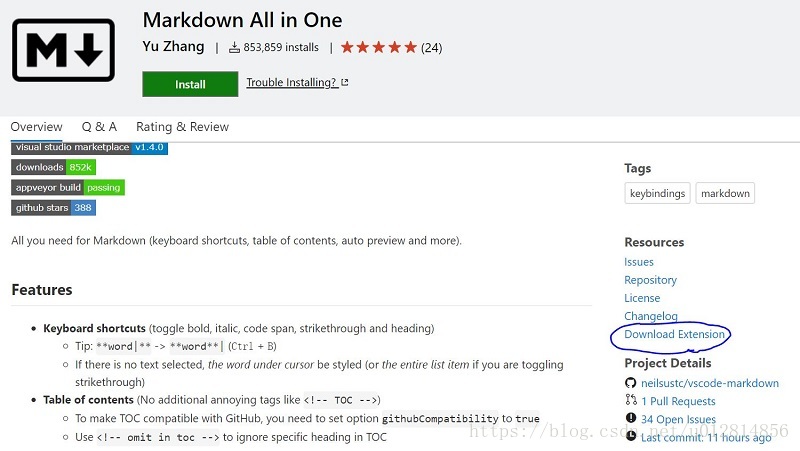Select the keybindings tag
This screenshot has width=800, height=451.
click(x=656, y=193)
